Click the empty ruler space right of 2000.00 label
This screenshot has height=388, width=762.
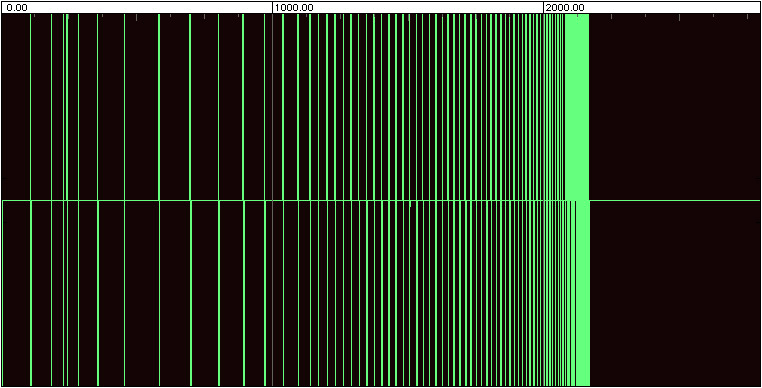672,8
